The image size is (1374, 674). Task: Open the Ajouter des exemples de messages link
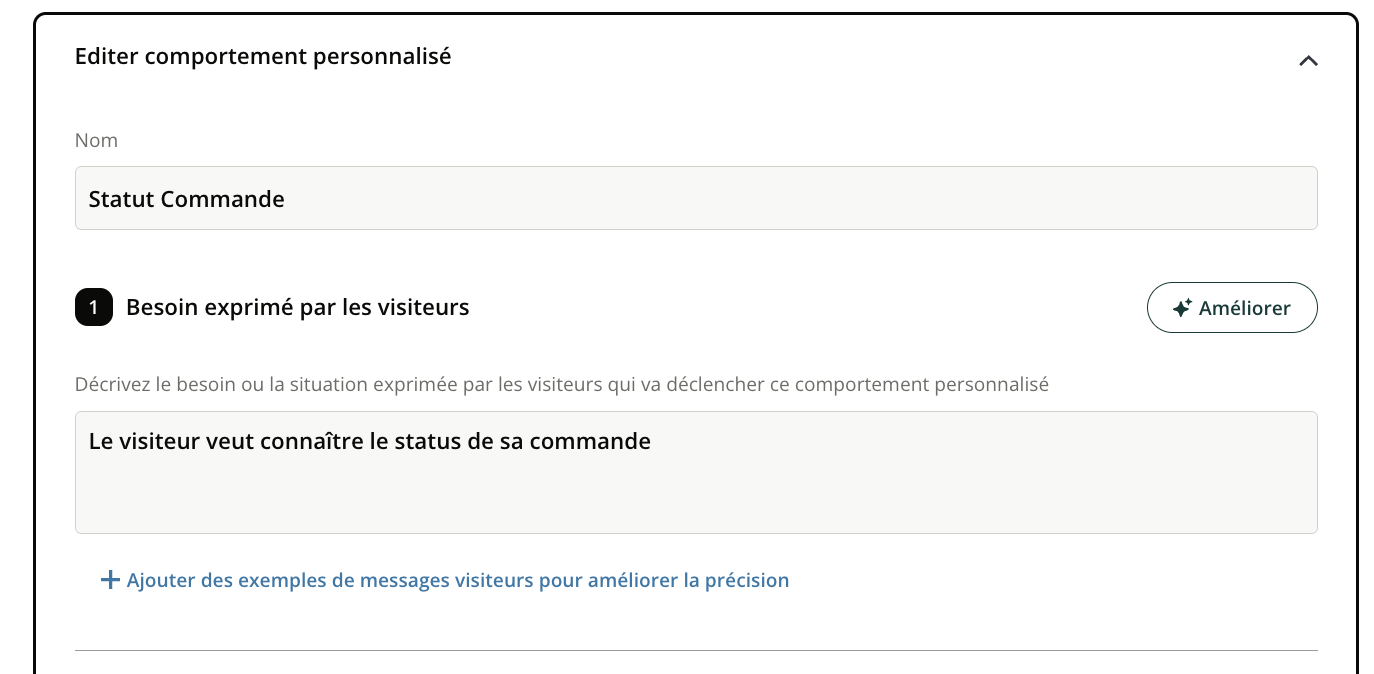coord(457,580)
